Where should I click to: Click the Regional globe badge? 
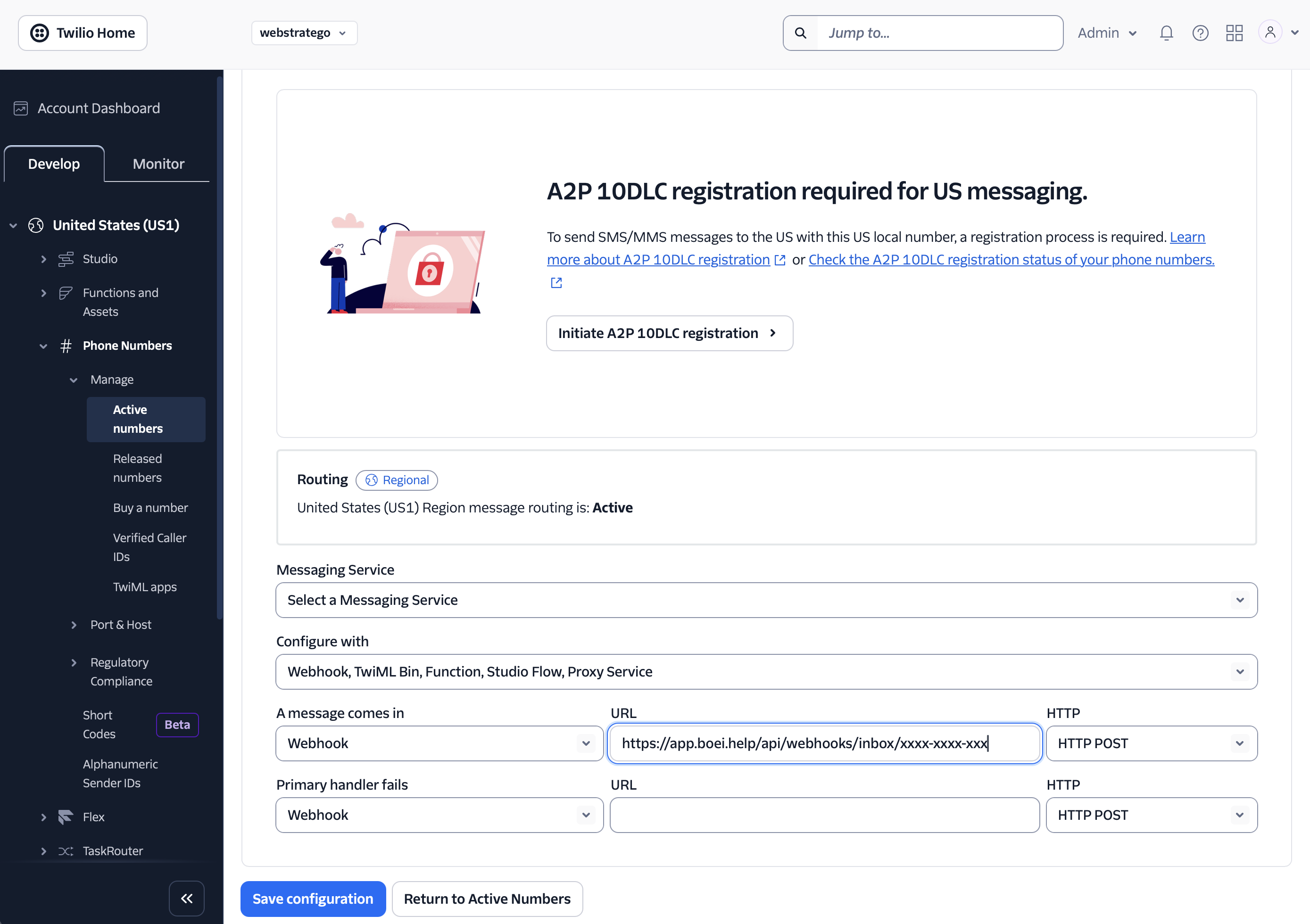[397, 480]
